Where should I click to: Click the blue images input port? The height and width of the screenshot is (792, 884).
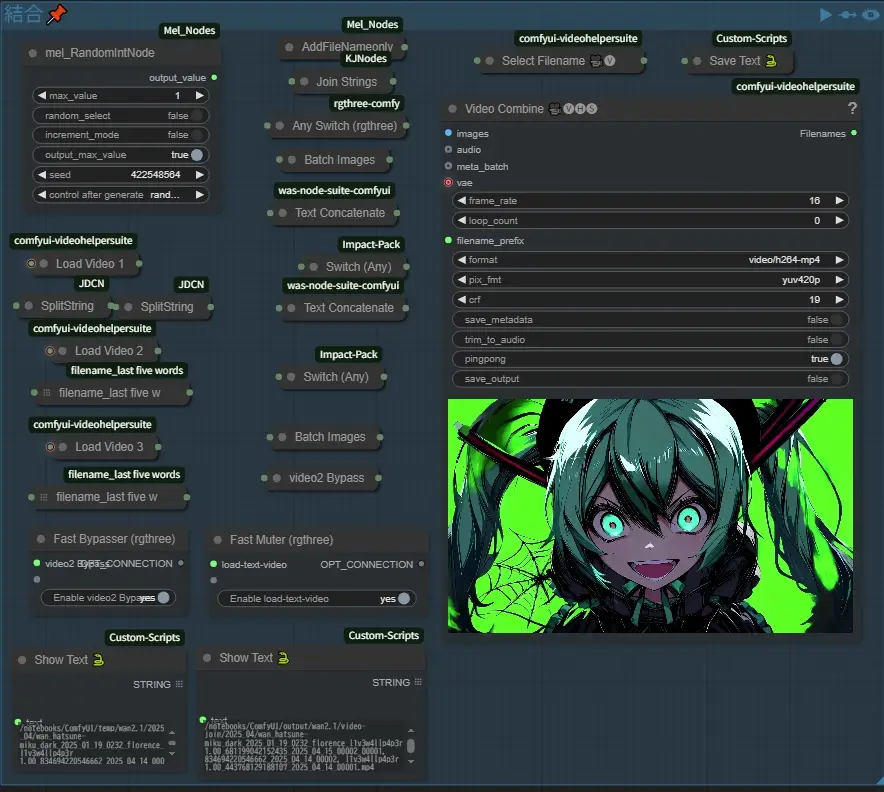448,133
